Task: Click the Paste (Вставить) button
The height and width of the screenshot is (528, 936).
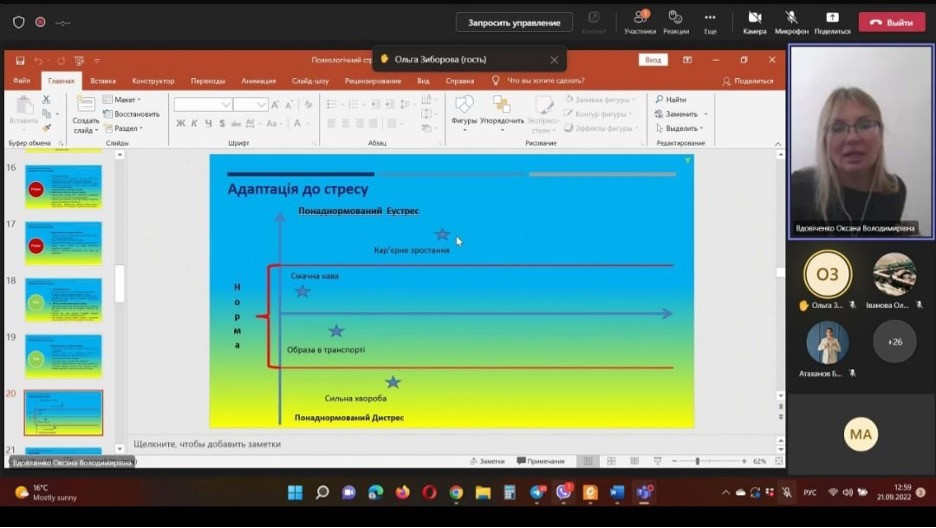Action: (x=24, y=110)
